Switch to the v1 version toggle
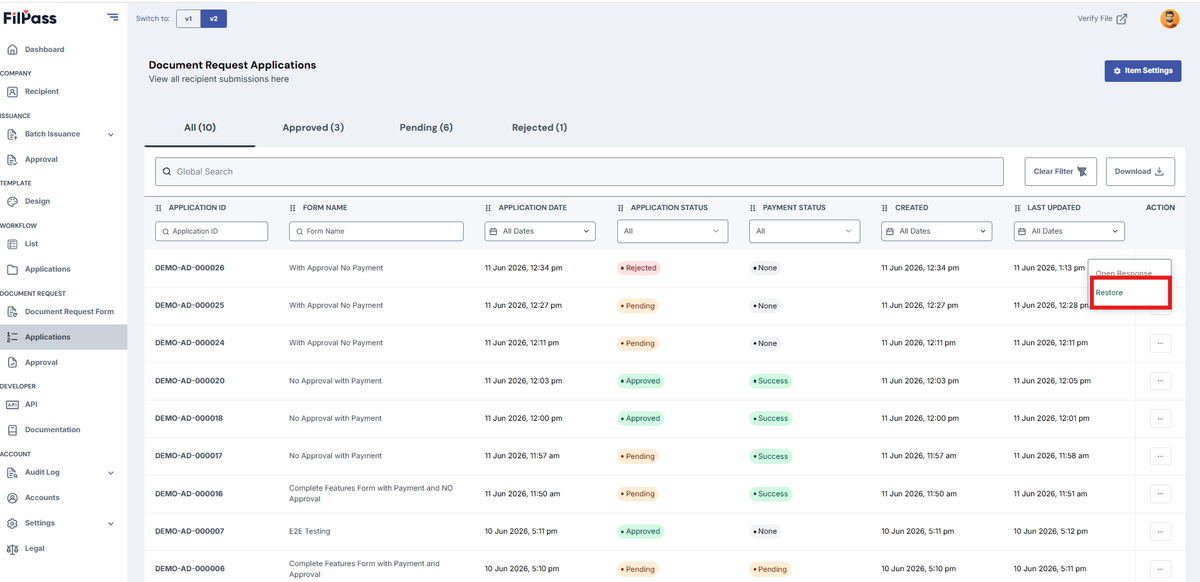The height and width of the screenshot is (582, 1200). (188, 19)
